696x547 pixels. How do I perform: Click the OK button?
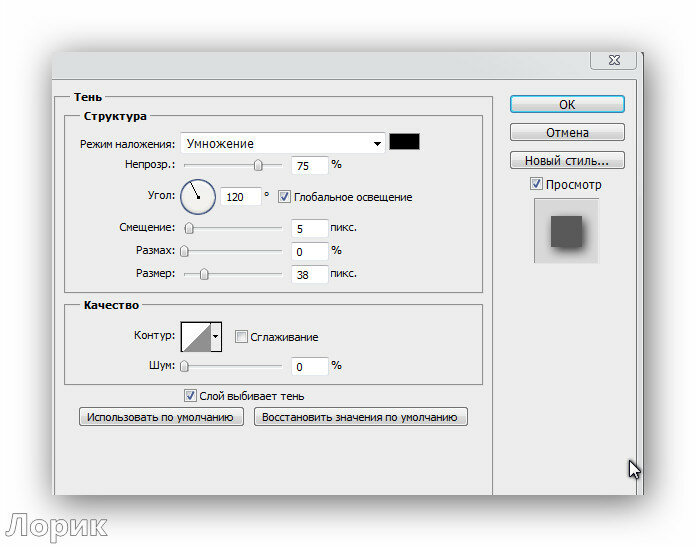[x=567, y=104]
